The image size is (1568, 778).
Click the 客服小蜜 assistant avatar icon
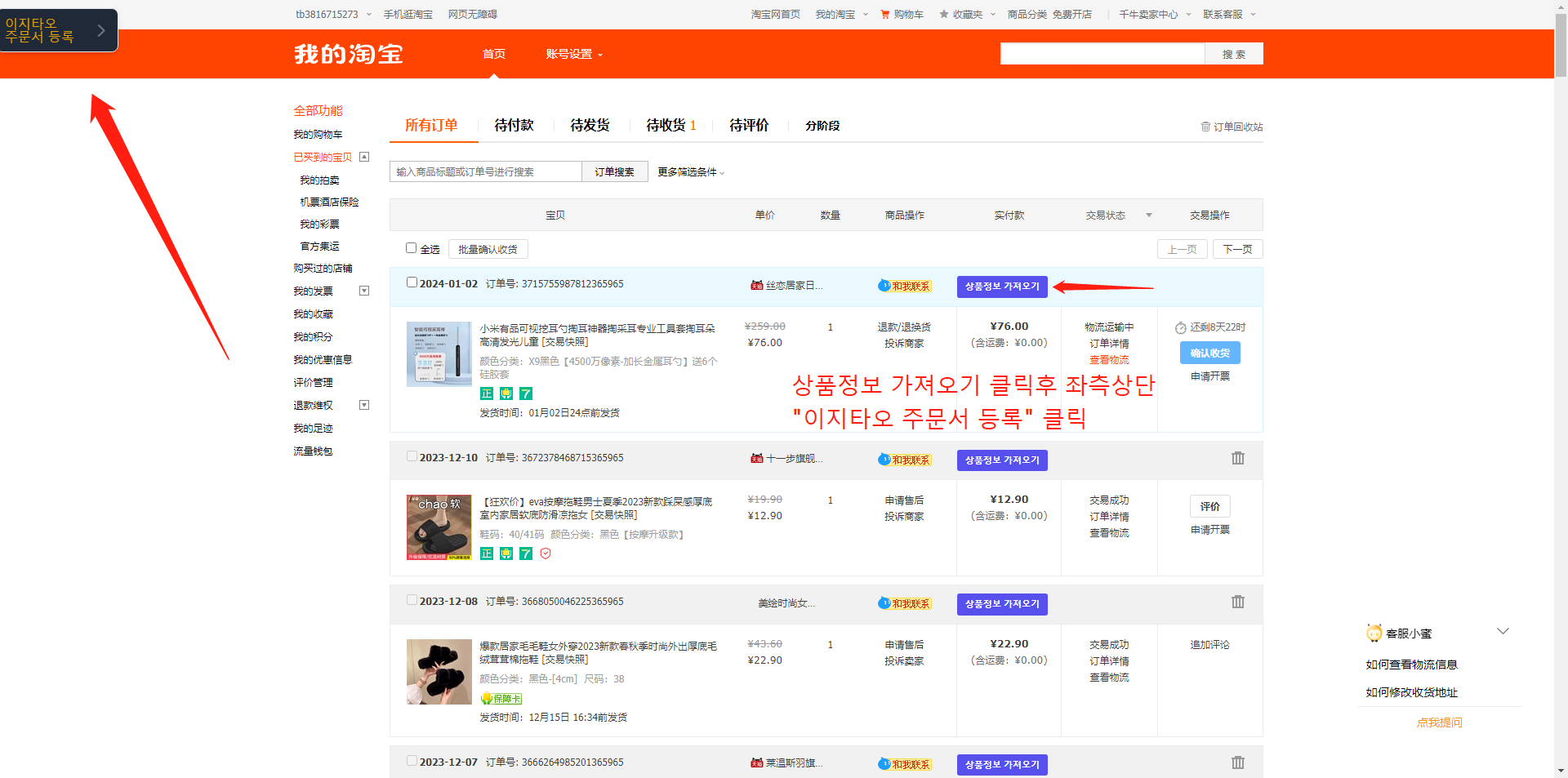click(x=1374, y=633)
